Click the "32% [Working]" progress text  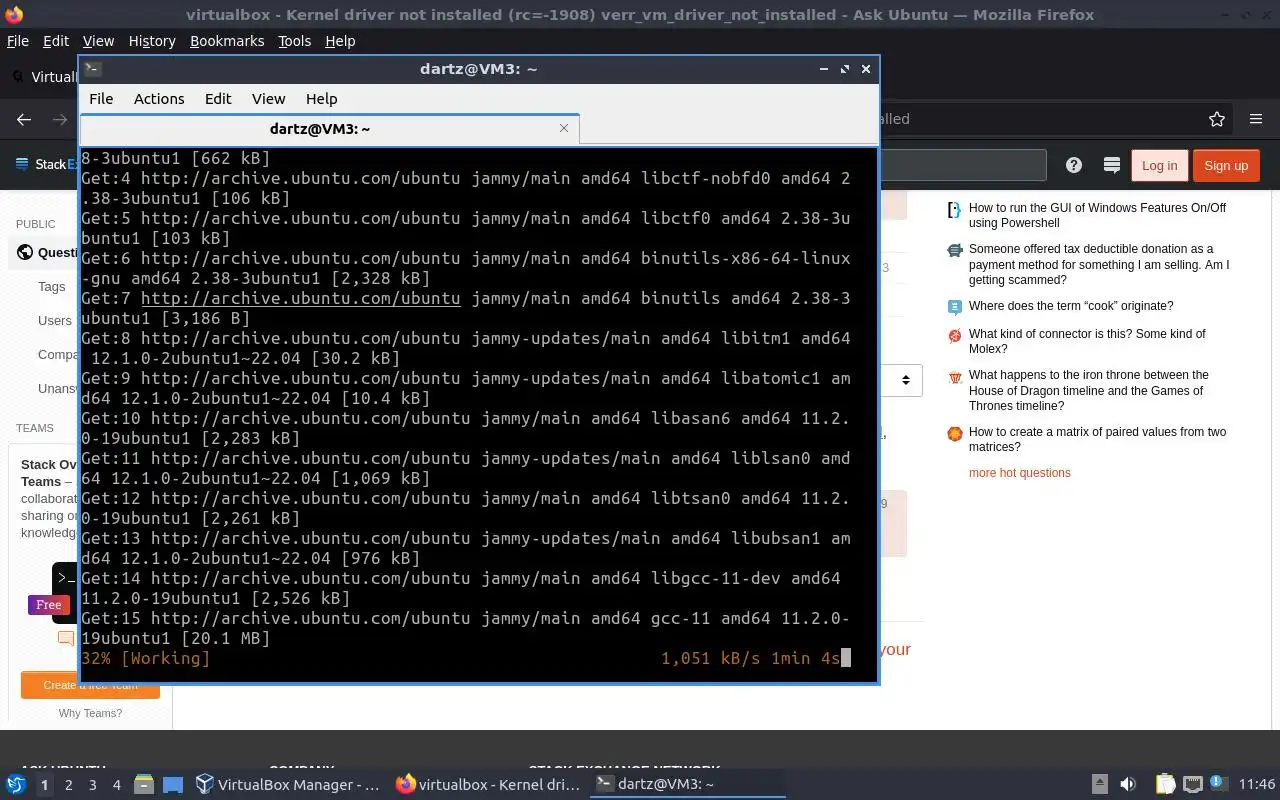(x=146, y=658)
